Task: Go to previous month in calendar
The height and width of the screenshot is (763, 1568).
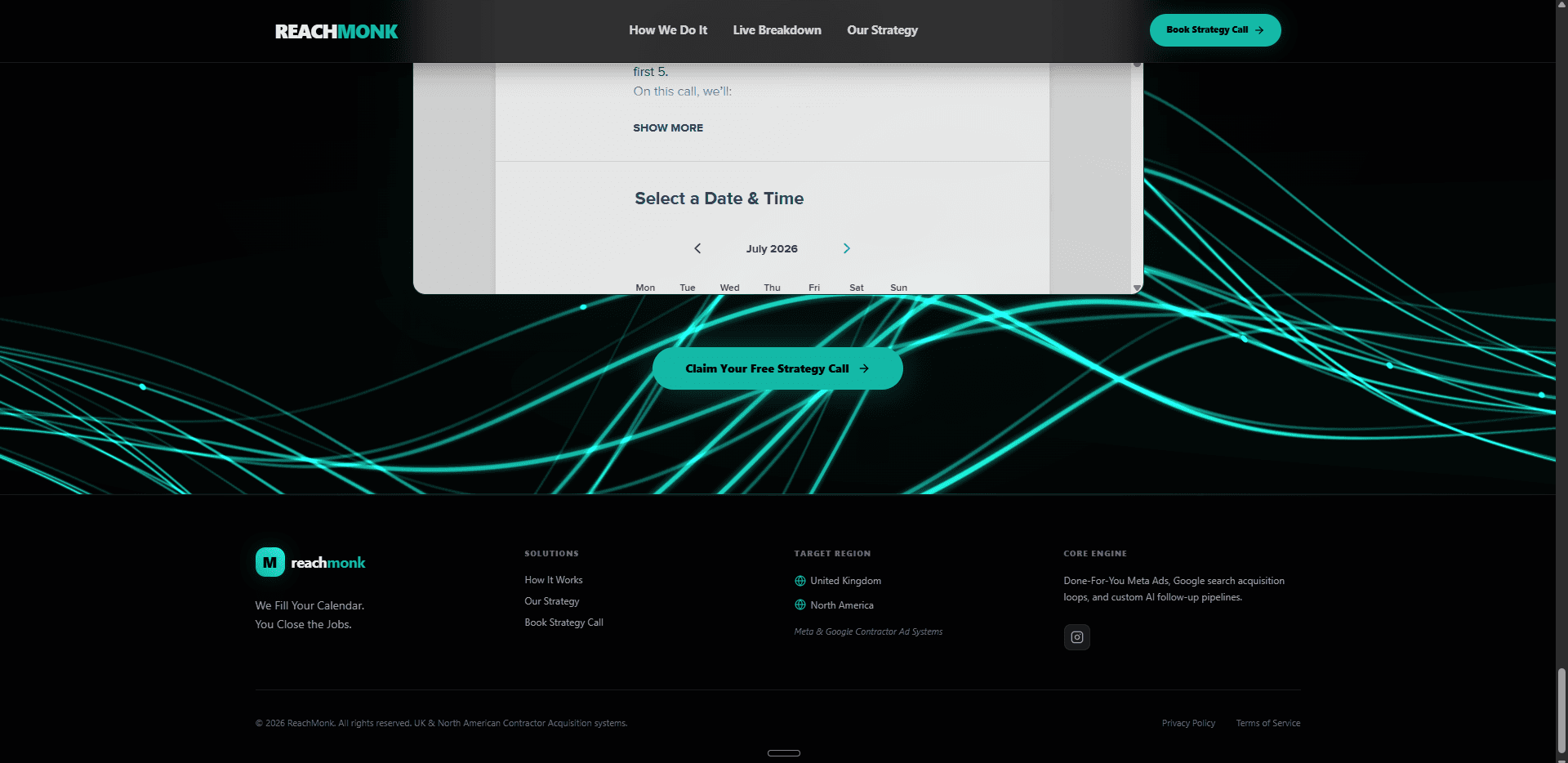Action: 697,248
